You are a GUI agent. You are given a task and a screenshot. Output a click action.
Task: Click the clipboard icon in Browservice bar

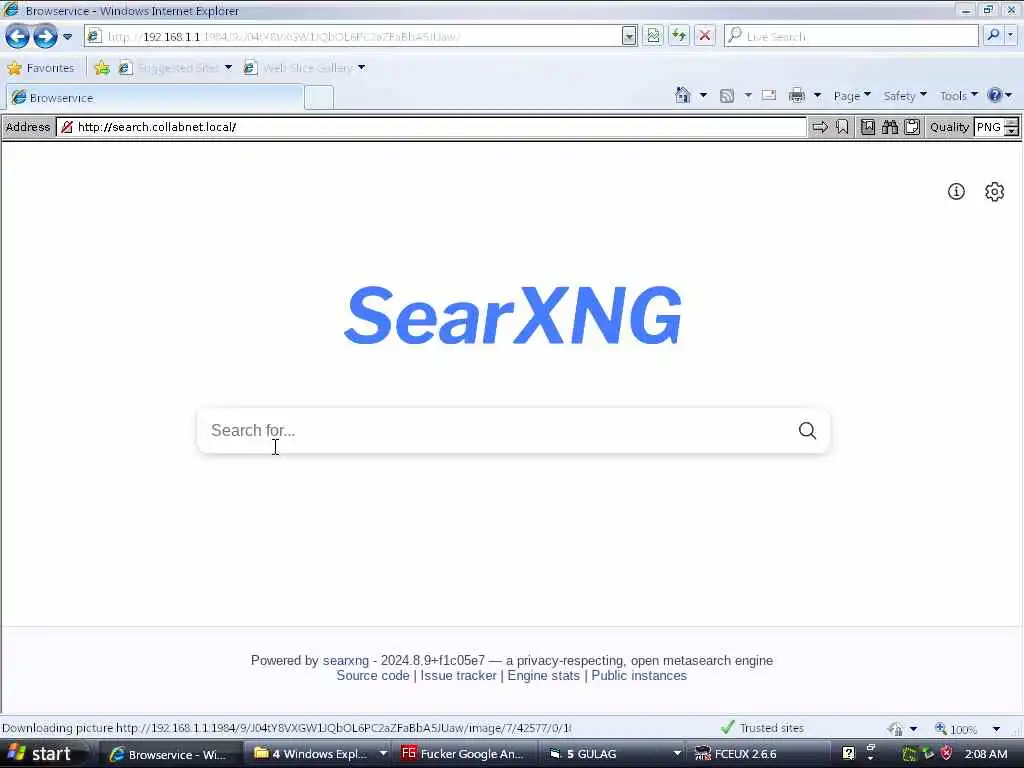[x=912, y=127]
